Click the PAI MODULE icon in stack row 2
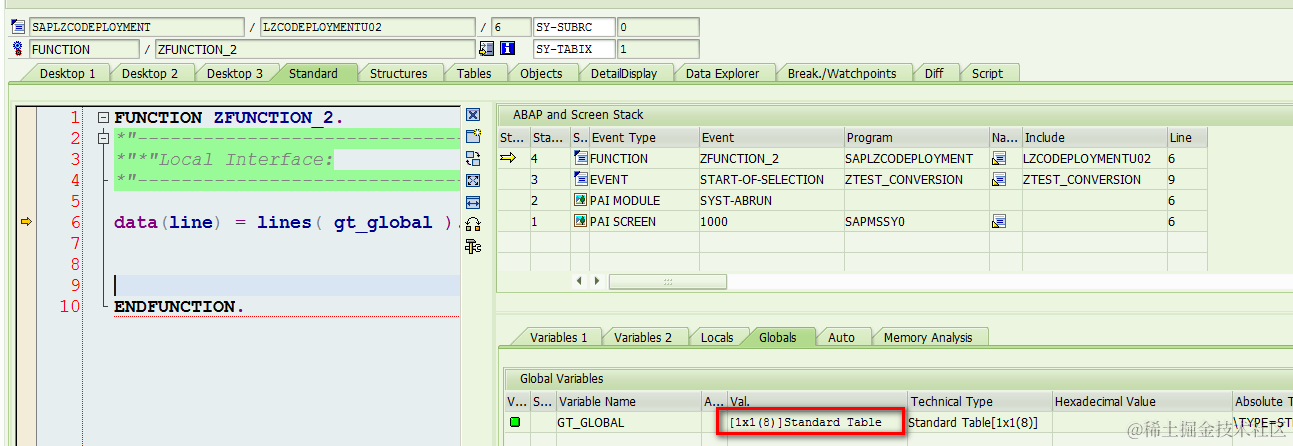This screenshot has height=446, width=1293. pos(581,200)
